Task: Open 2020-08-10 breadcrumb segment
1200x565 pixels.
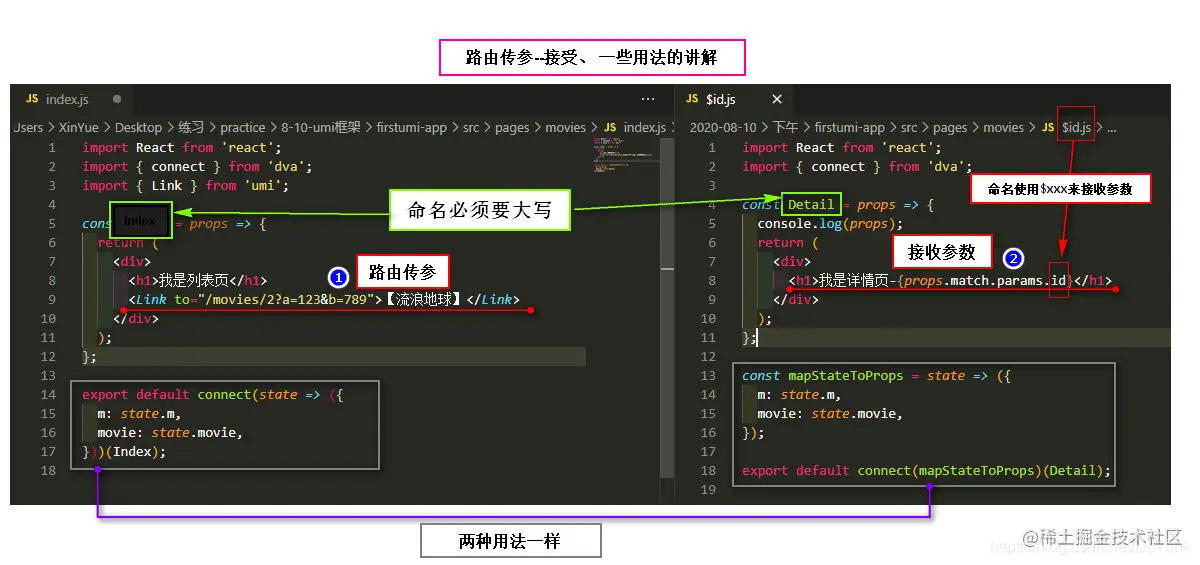Action: [x=723, y=128]
